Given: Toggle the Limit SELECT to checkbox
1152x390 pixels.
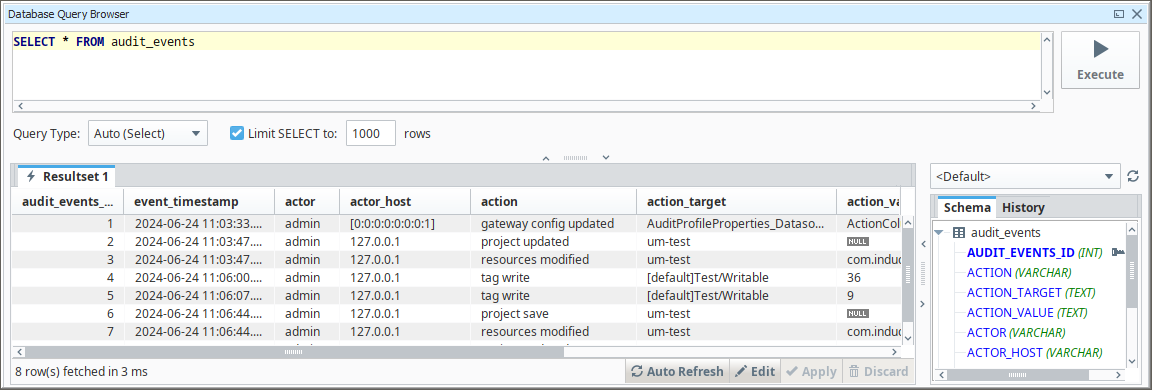Looking at the screenshot, I should pos(237,134).
